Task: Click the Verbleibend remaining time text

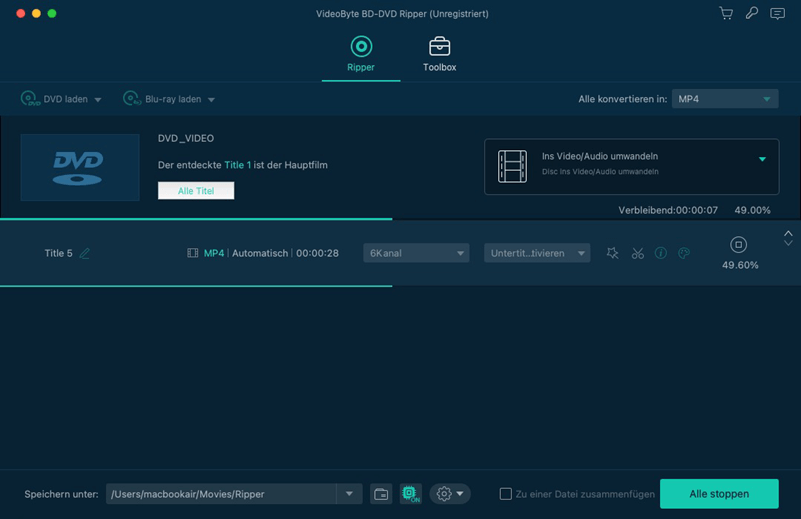Action: click(668, 210)
